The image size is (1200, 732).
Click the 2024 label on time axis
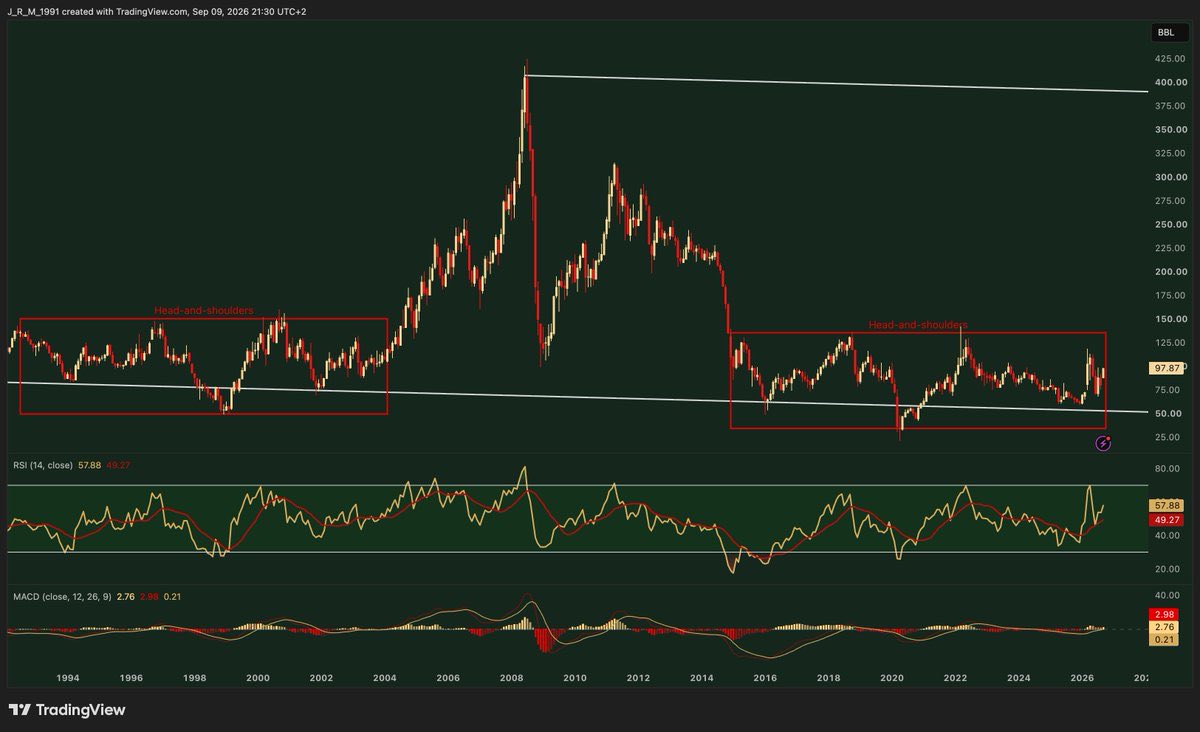[1018, 678]
